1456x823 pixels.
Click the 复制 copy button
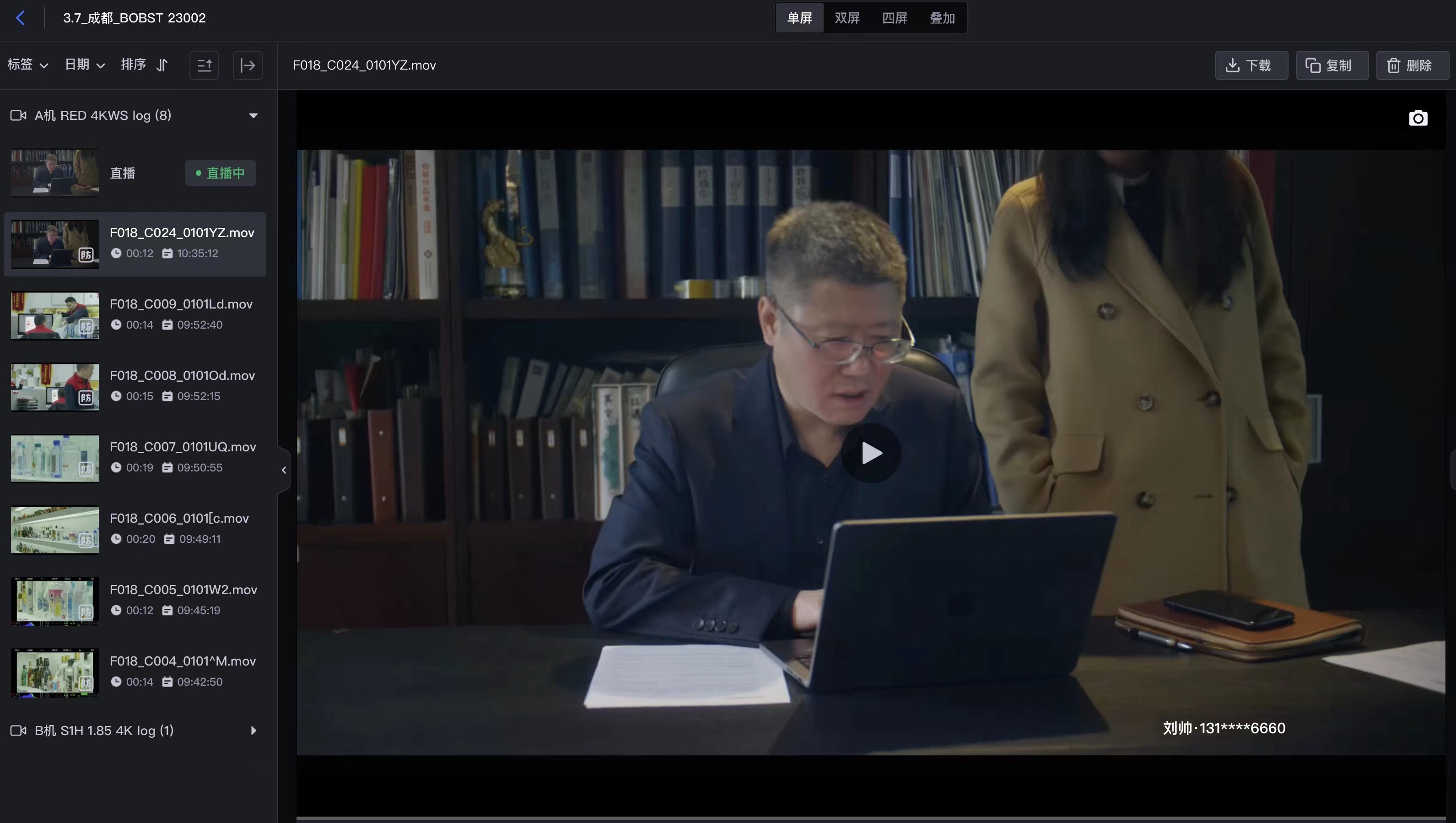1332,65
